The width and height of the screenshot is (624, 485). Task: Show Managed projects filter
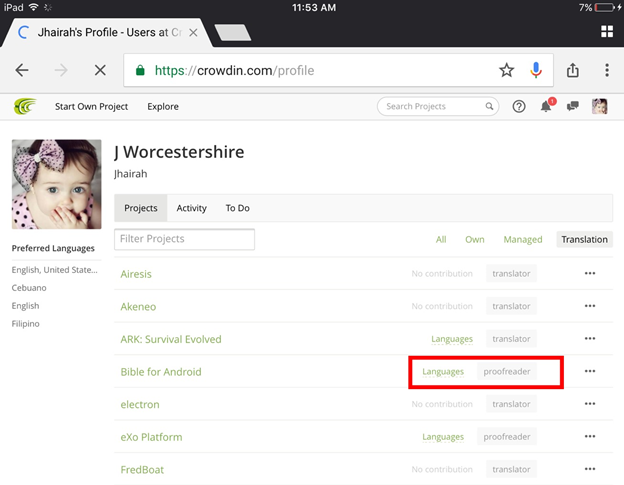point(523,240)
